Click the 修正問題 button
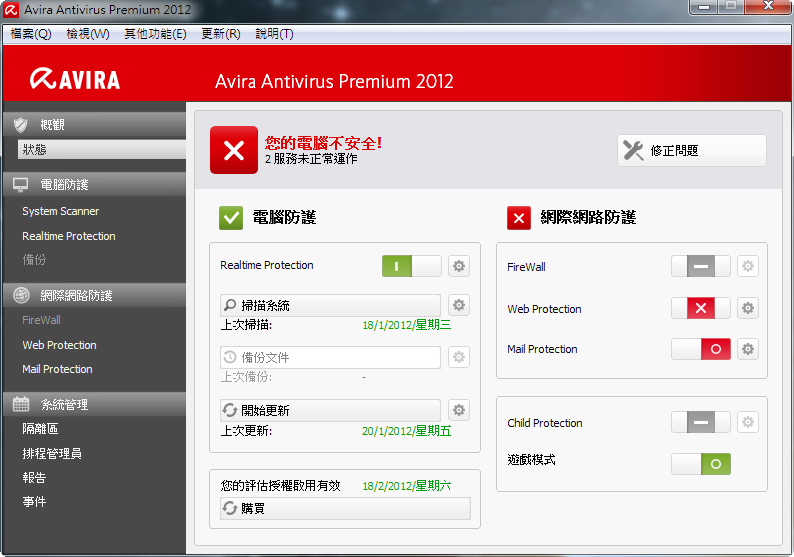Screen dimensions: 794x557 click(691, 151)
